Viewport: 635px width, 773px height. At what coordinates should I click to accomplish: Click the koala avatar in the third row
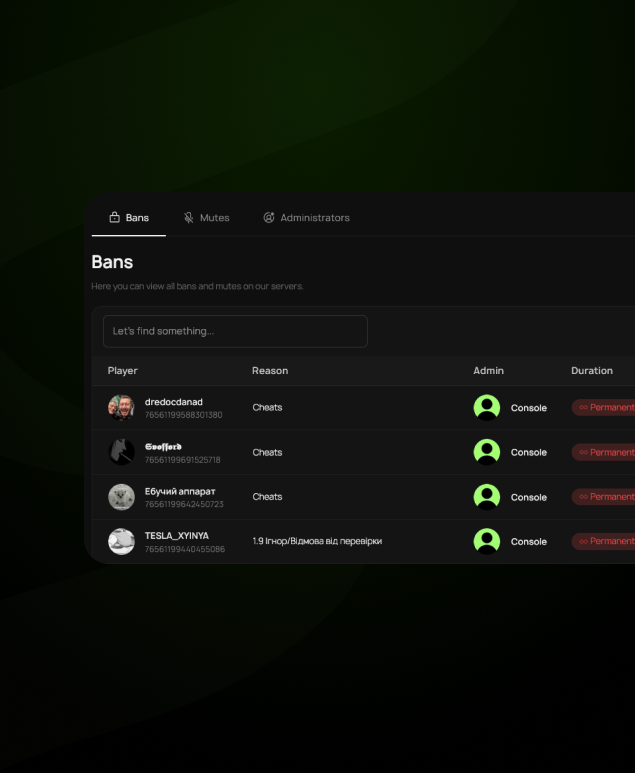[121, 497]
